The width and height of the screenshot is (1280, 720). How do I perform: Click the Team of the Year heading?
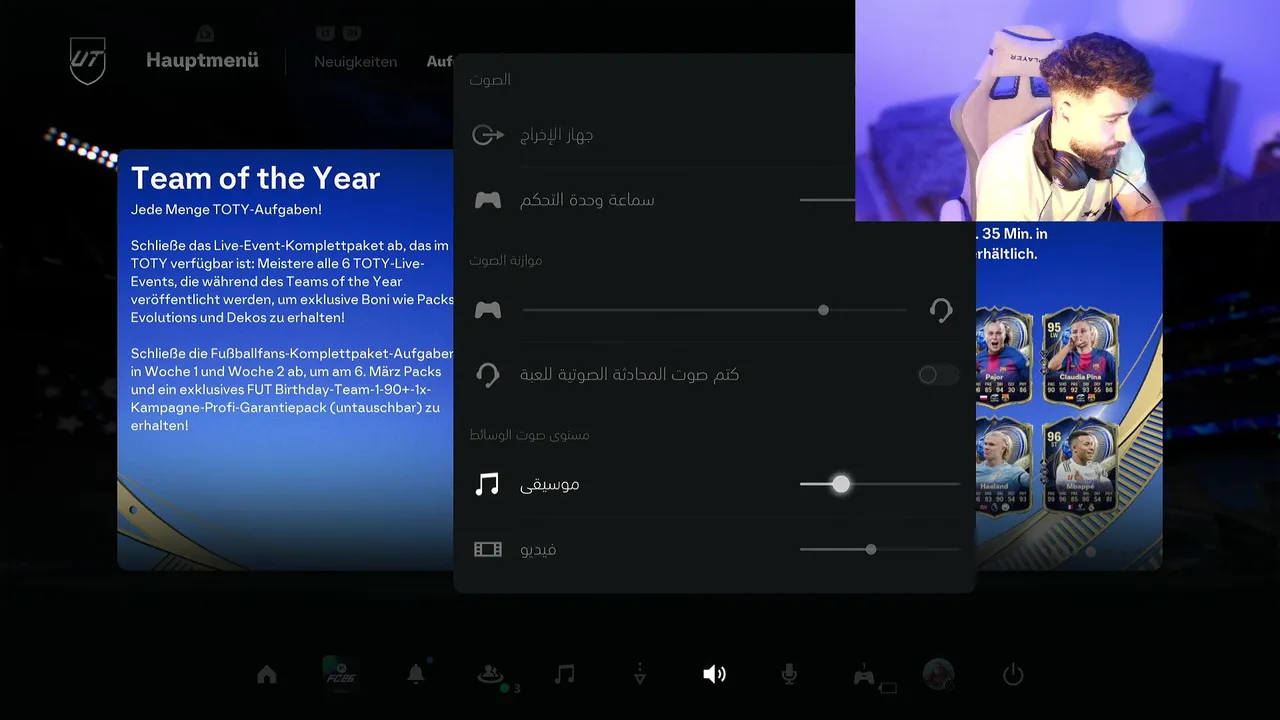(x=255, y=178)
